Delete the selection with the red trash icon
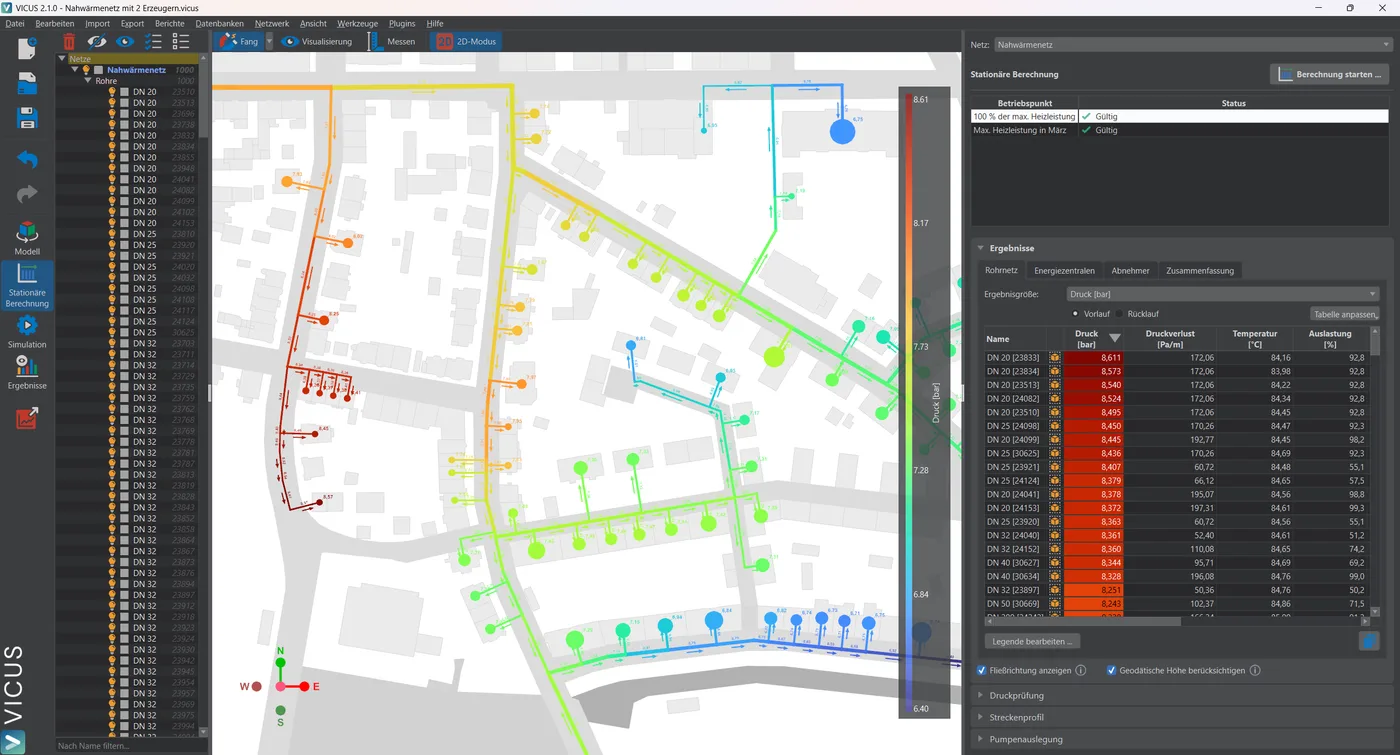Screen dimensions: 1400x755 [x=69, y=41]
